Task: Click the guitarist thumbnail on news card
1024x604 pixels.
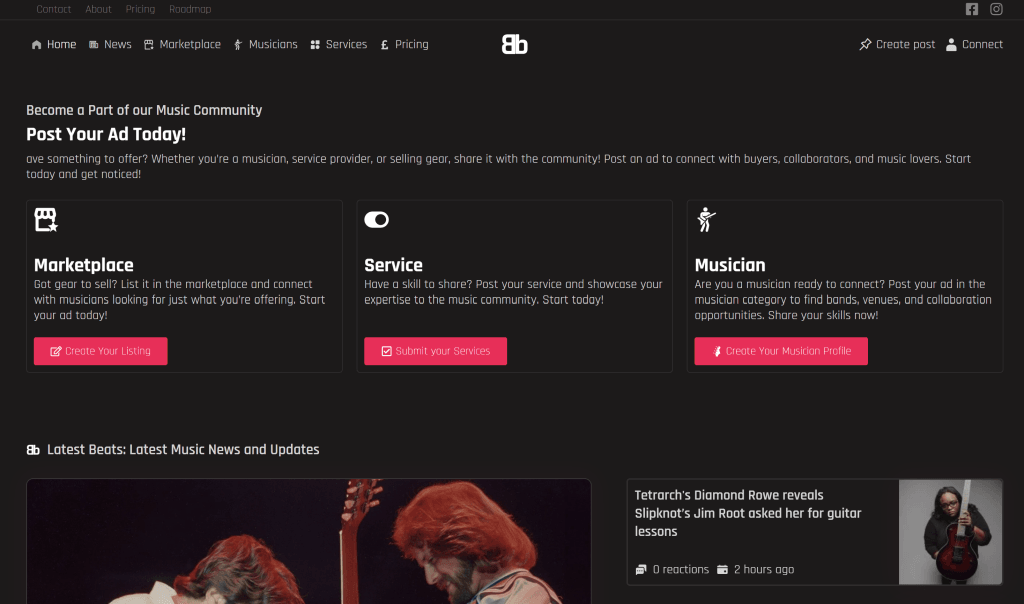Action: [950, 531]
